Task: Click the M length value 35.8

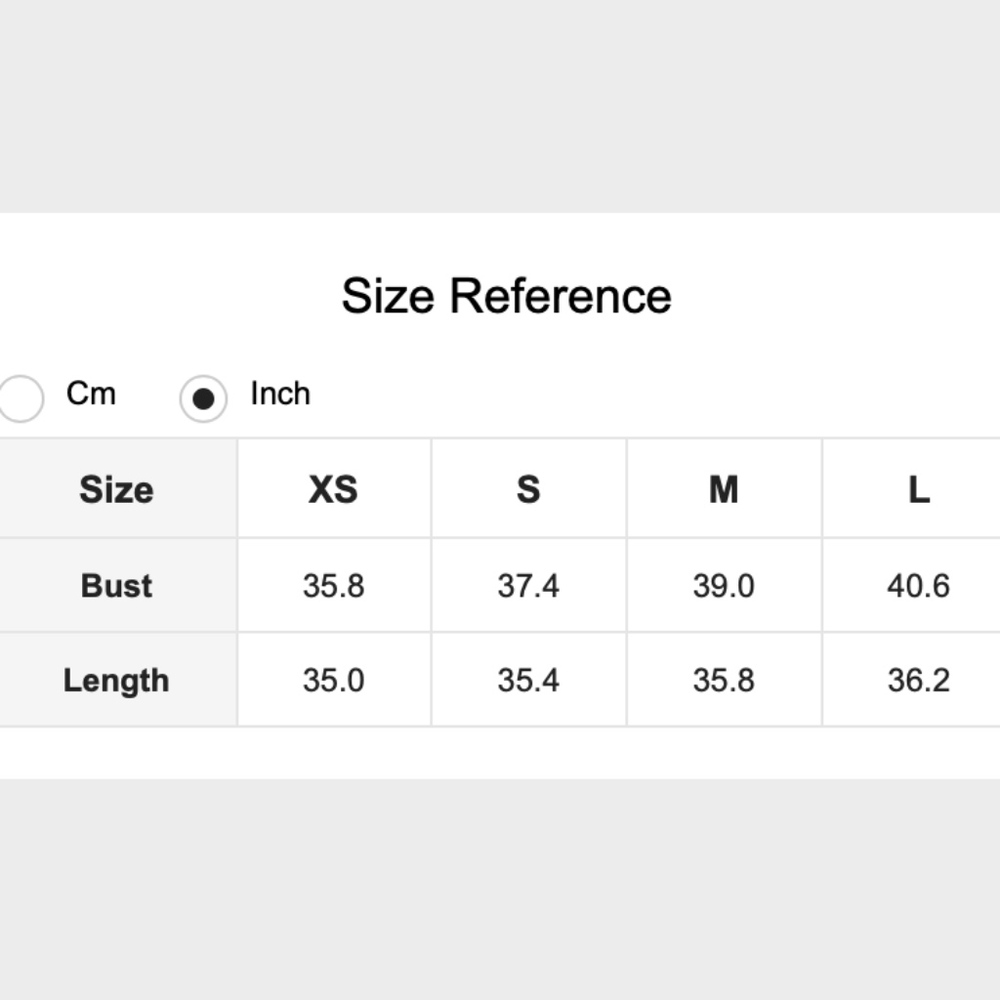Action: (x=723, y=680)
